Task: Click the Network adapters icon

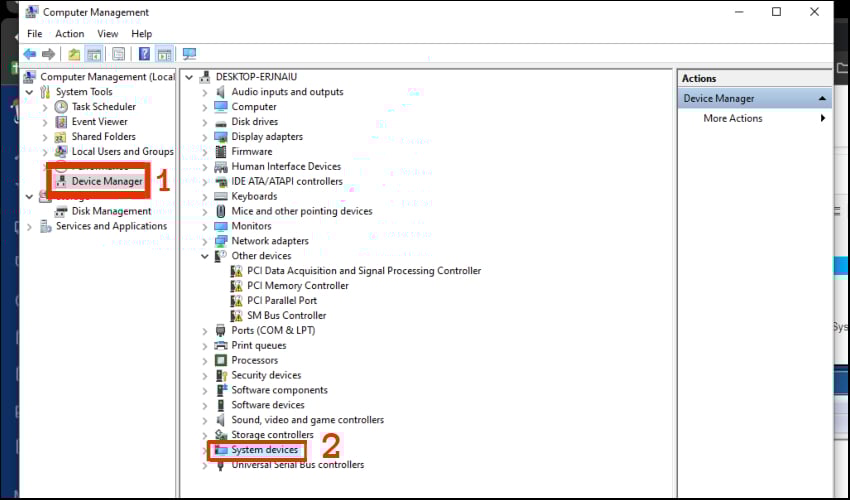Action: click(221, 241)
